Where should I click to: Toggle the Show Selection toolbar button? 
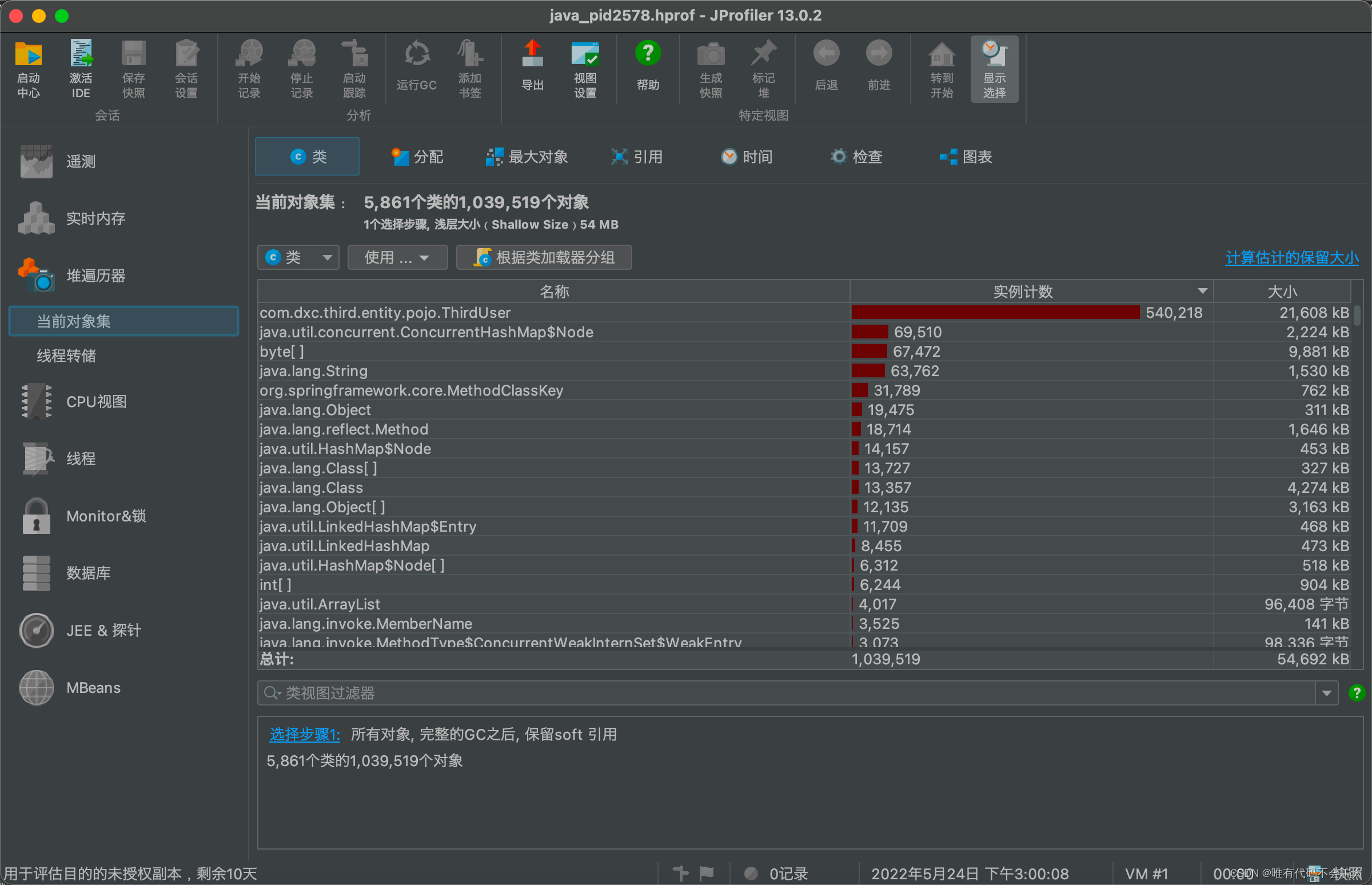click(x=994, y=69)
